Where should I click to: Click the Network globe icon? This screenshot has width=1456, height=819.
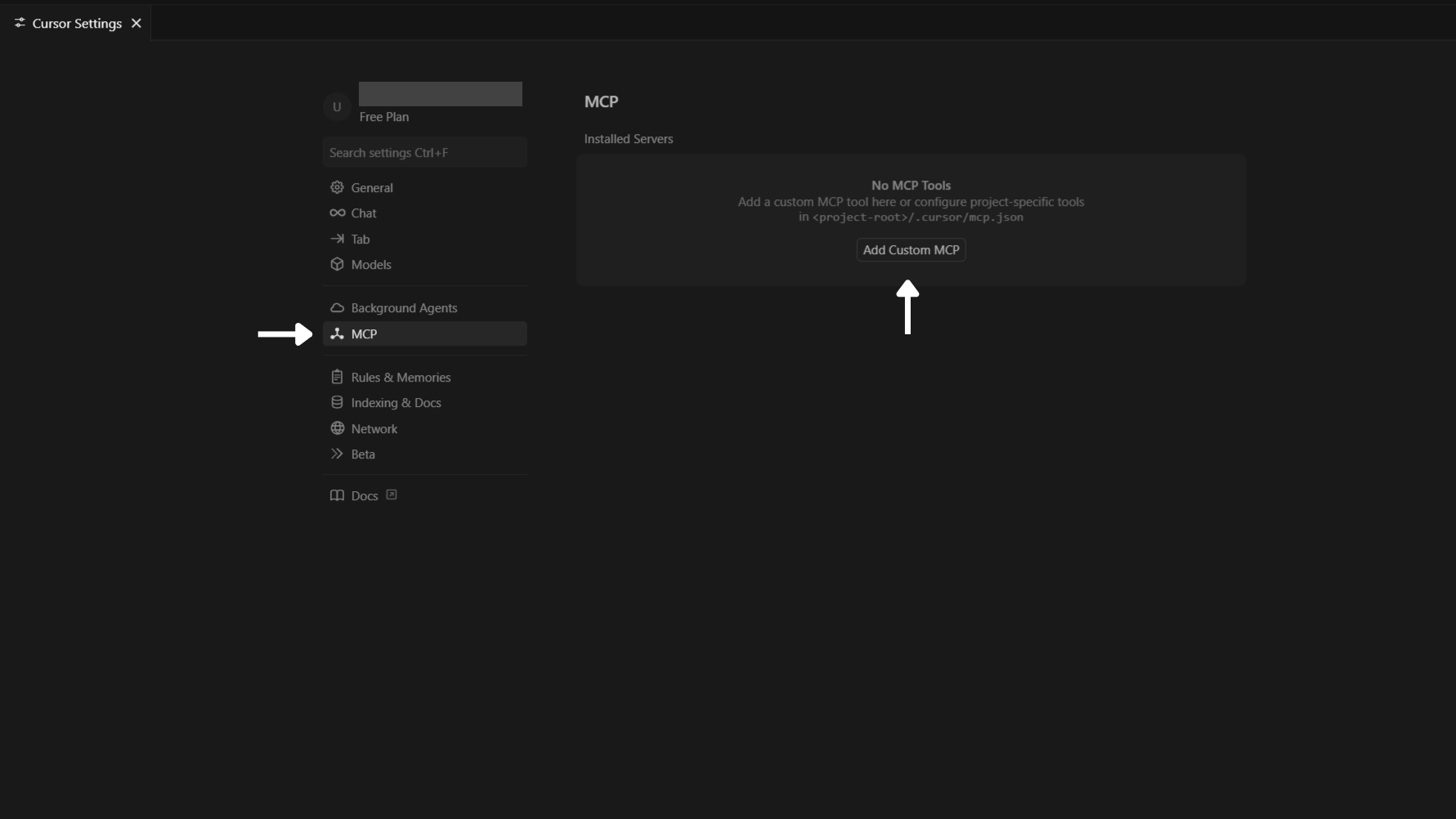[x=338, y=428]
